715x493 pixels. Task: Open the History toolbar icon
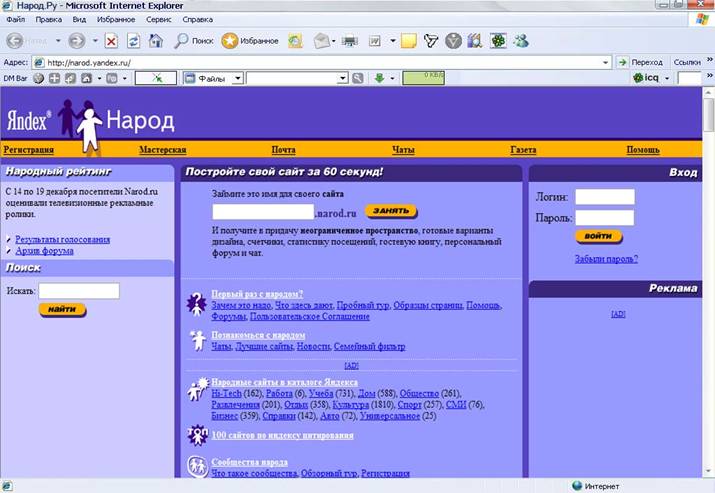click(295, 42)
